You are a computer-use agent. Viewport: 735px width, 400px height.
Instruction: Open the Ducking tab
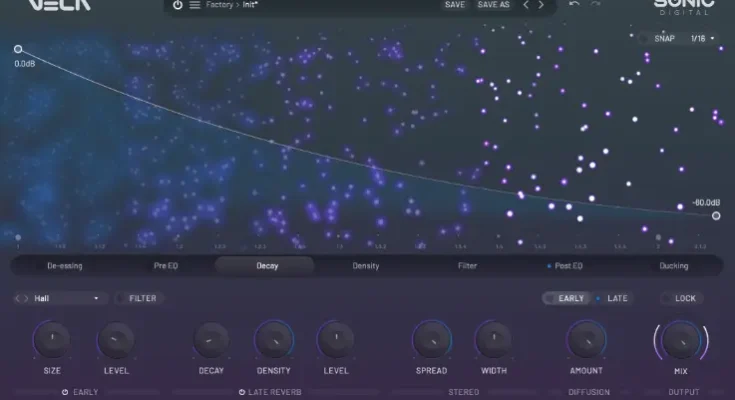tap(674, 266)
